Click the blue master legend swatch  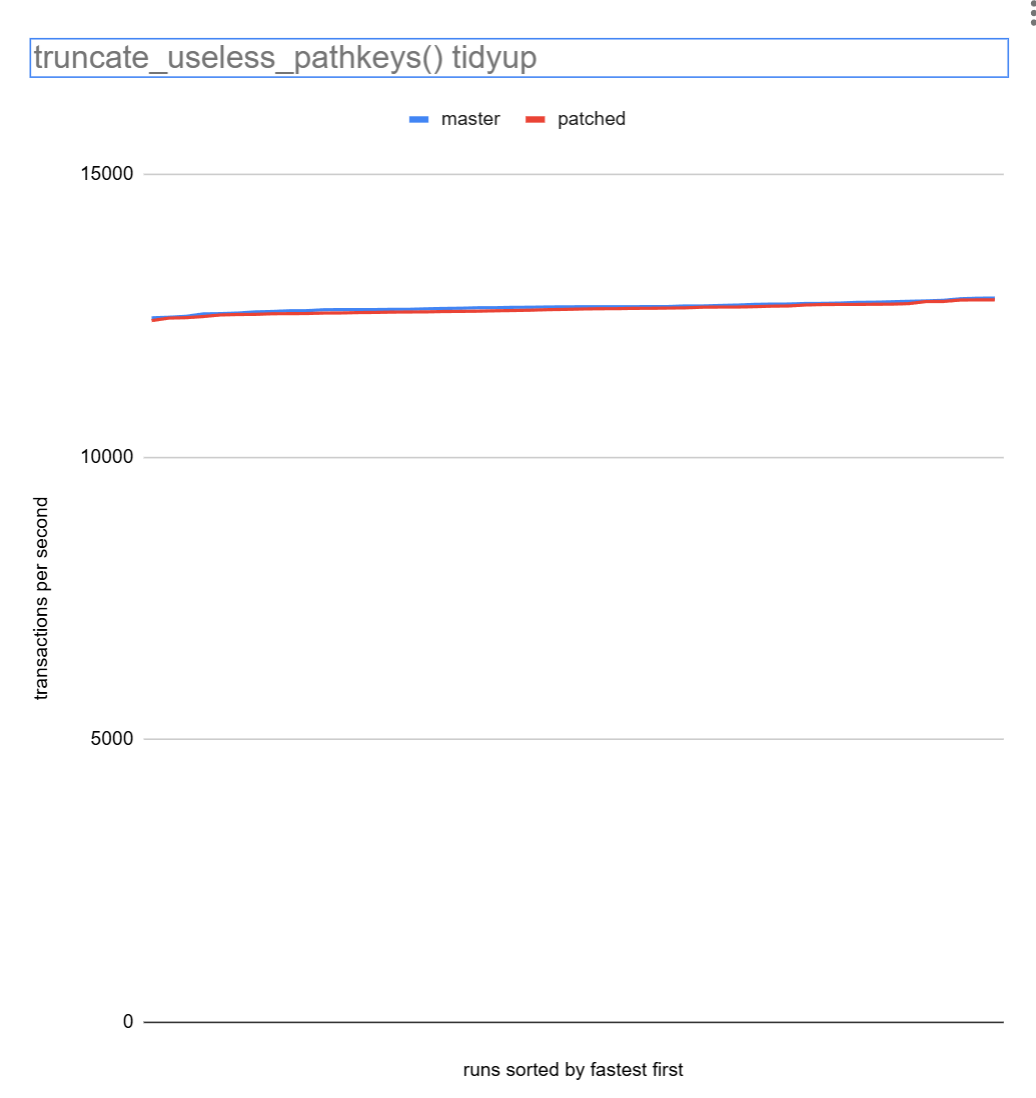coord(419,118)
